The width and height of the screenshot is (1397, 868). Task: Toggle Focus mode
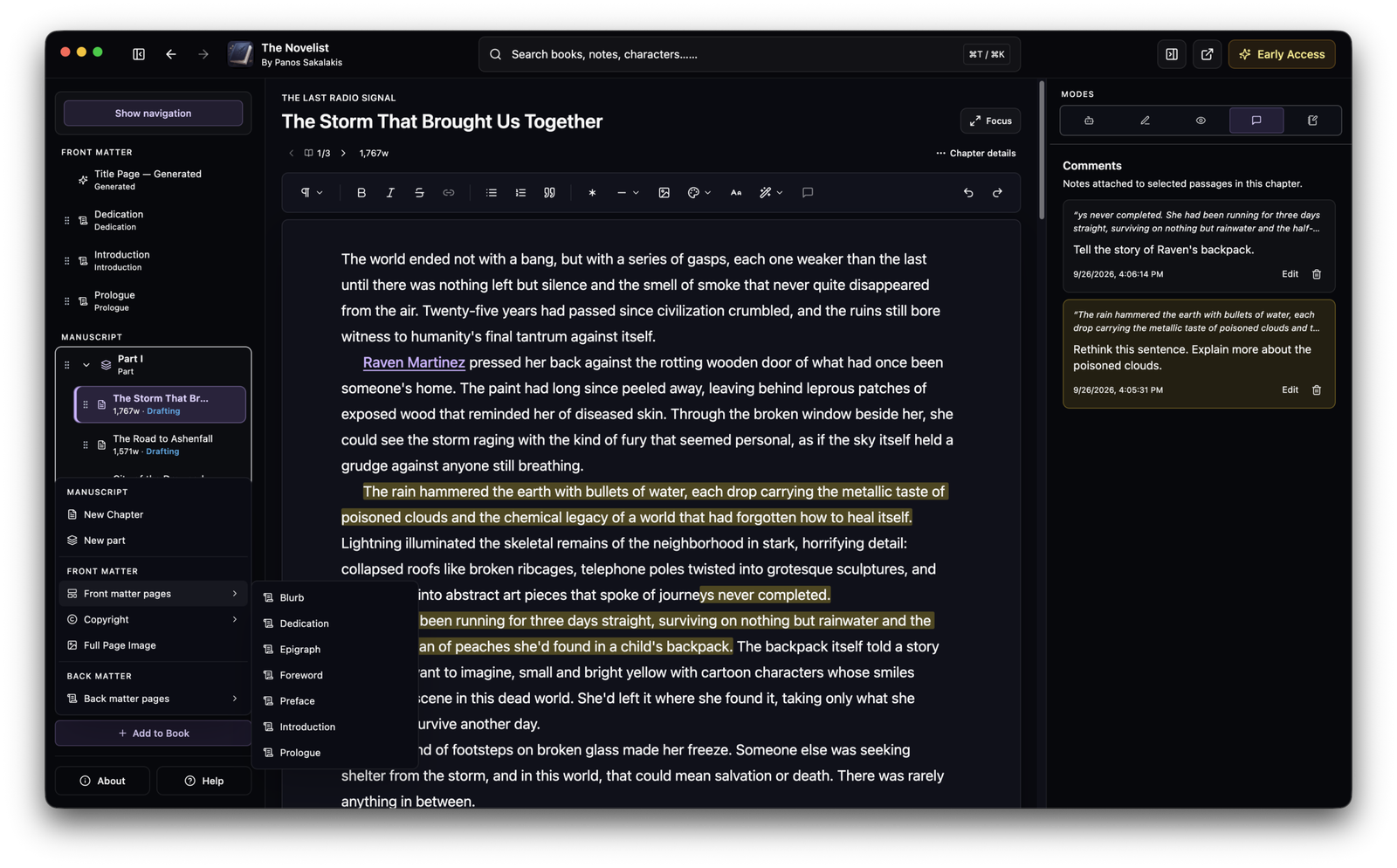(990, 121)
